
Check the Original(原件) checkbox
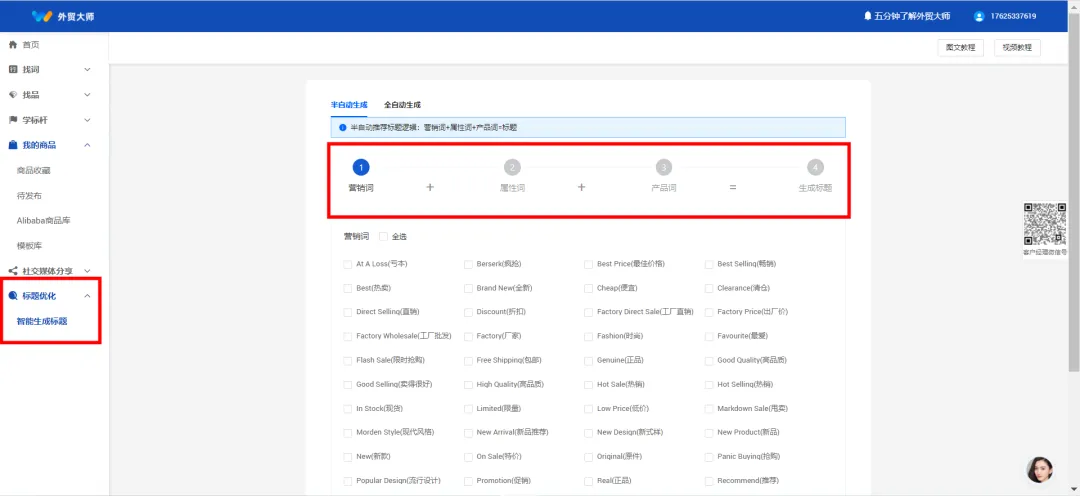click(x=588, y=457)
